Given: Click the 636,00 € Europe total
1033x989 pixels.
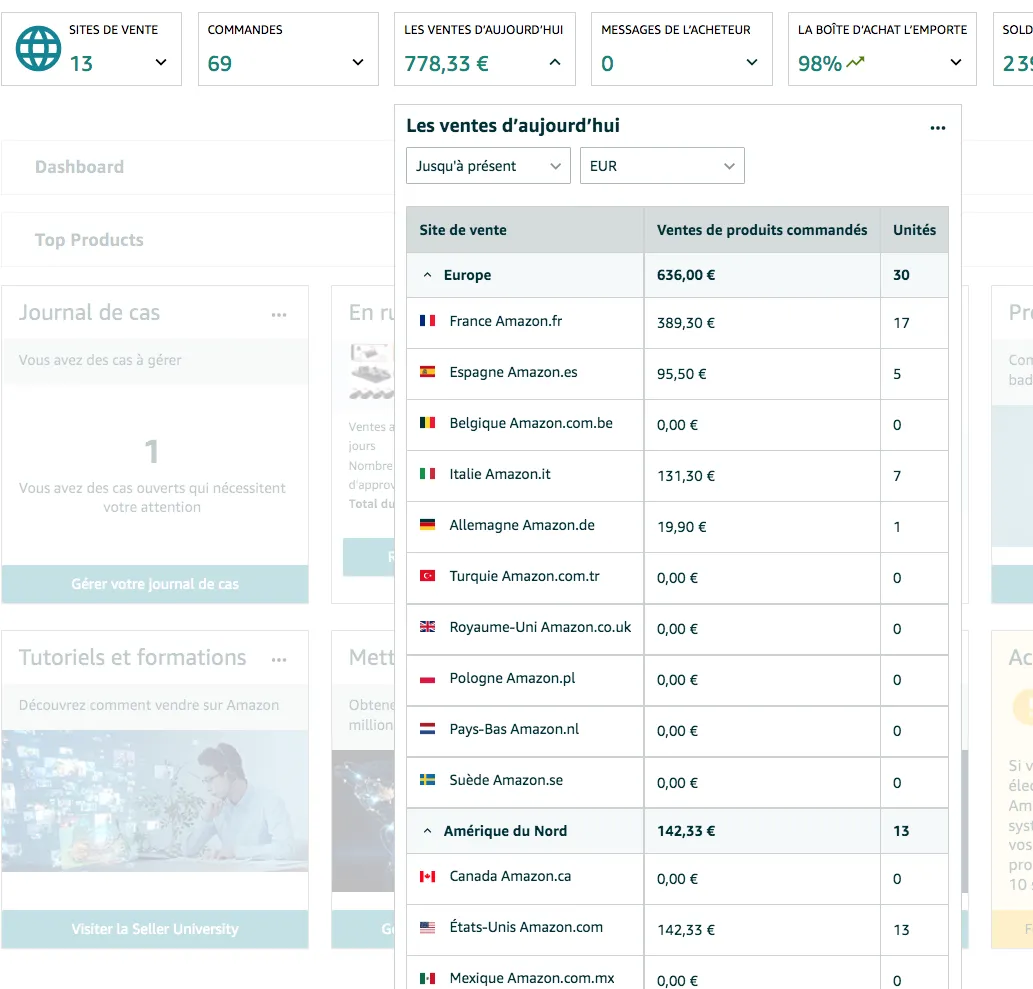Looking at the screenshot, I should [x=685, y=275].
